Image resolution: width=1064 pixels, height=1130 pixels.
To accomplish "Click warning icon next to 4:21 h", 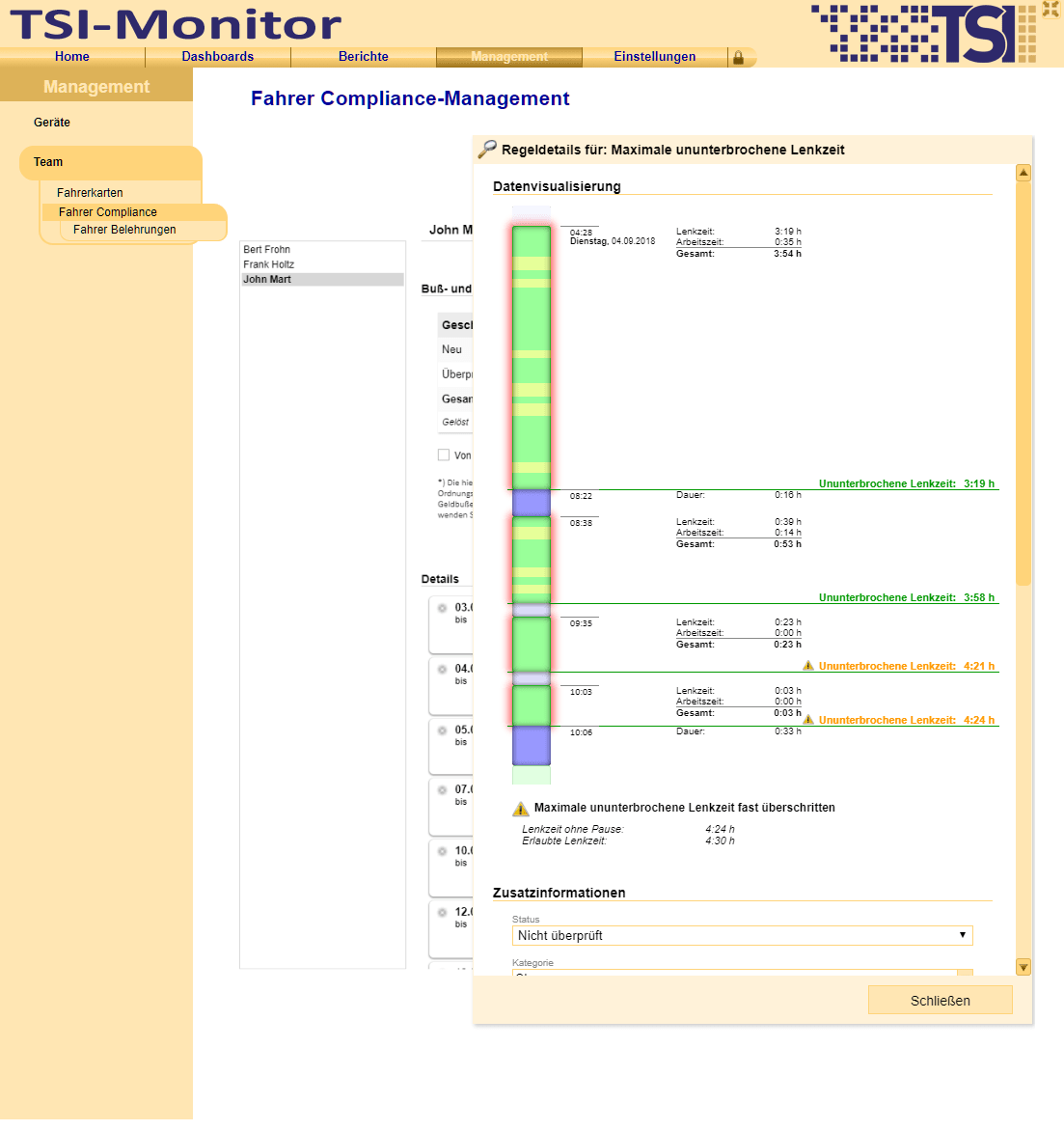I will coord(808,665).
